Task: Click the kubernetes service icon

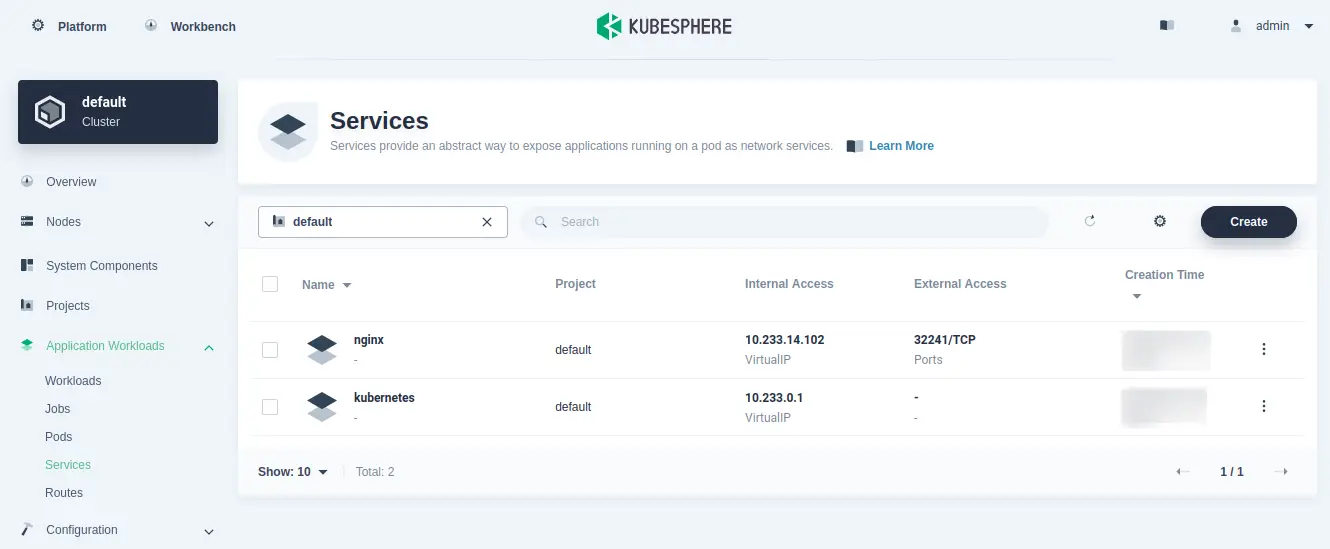Action: click(x=322, y=407)
